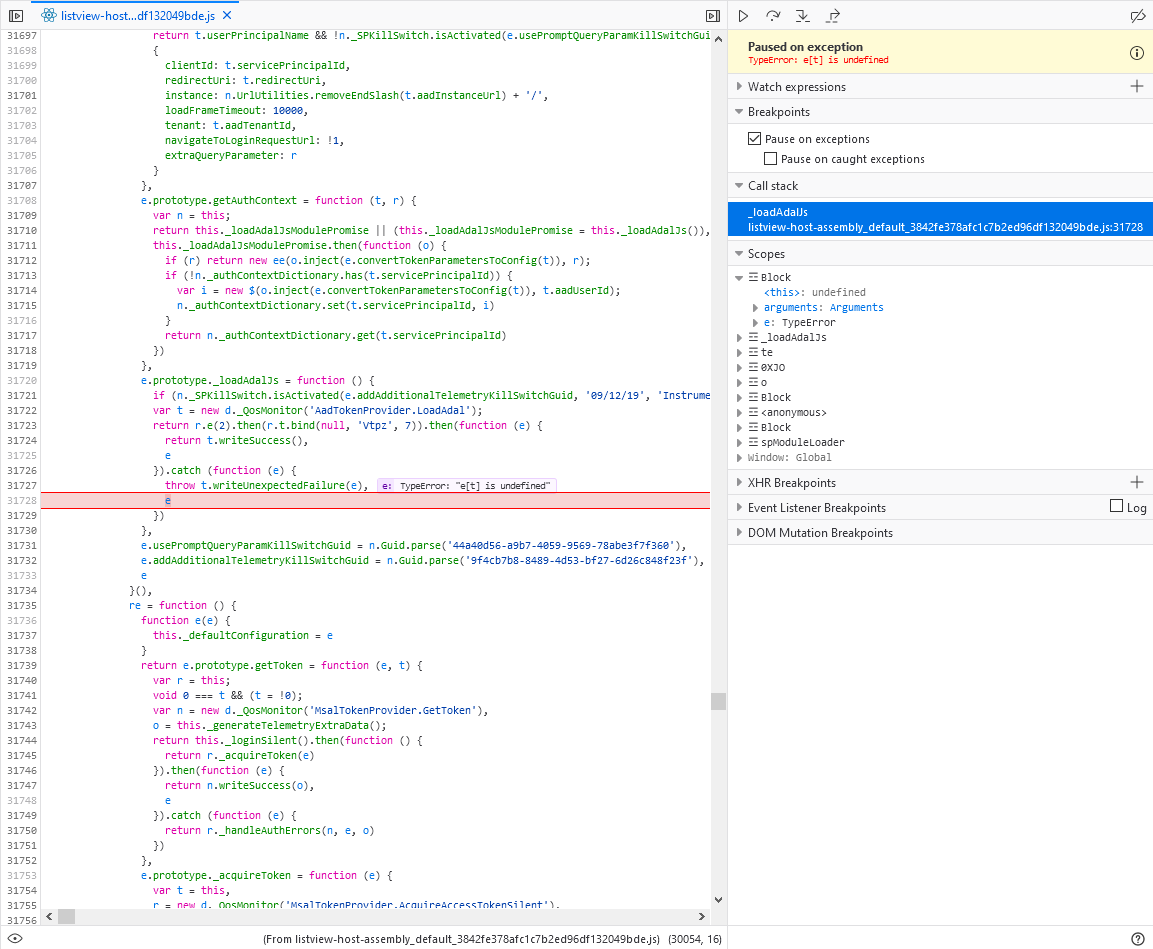Image resolution: width=1153 pixels, height=949 pixels.
Task: Enable the Log event listener checkbox
Action: point(1116,506)
